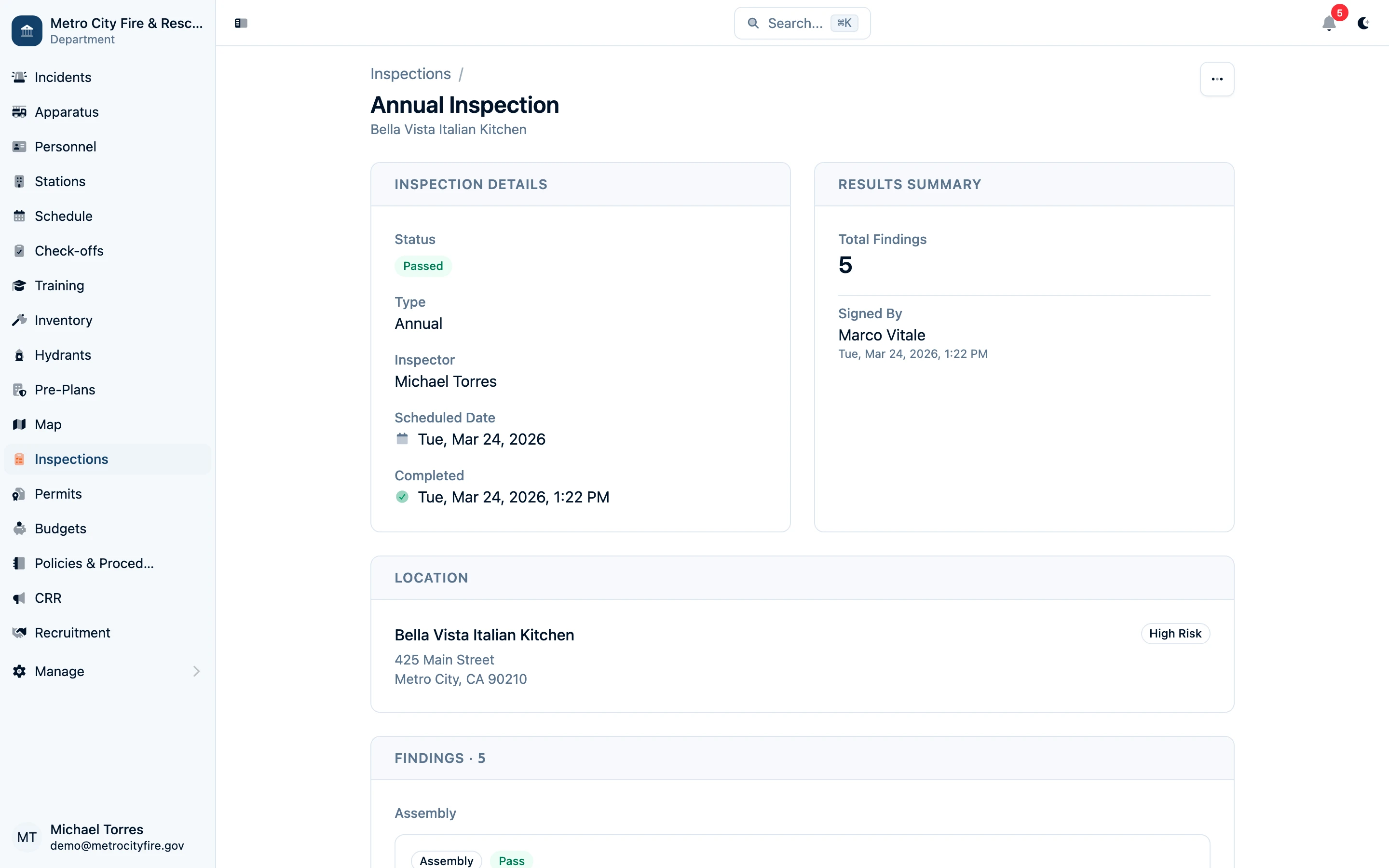Click the Inspections breadcrumb link
The width and height of the screenshot is (1389, 868).
pos(410,74)
